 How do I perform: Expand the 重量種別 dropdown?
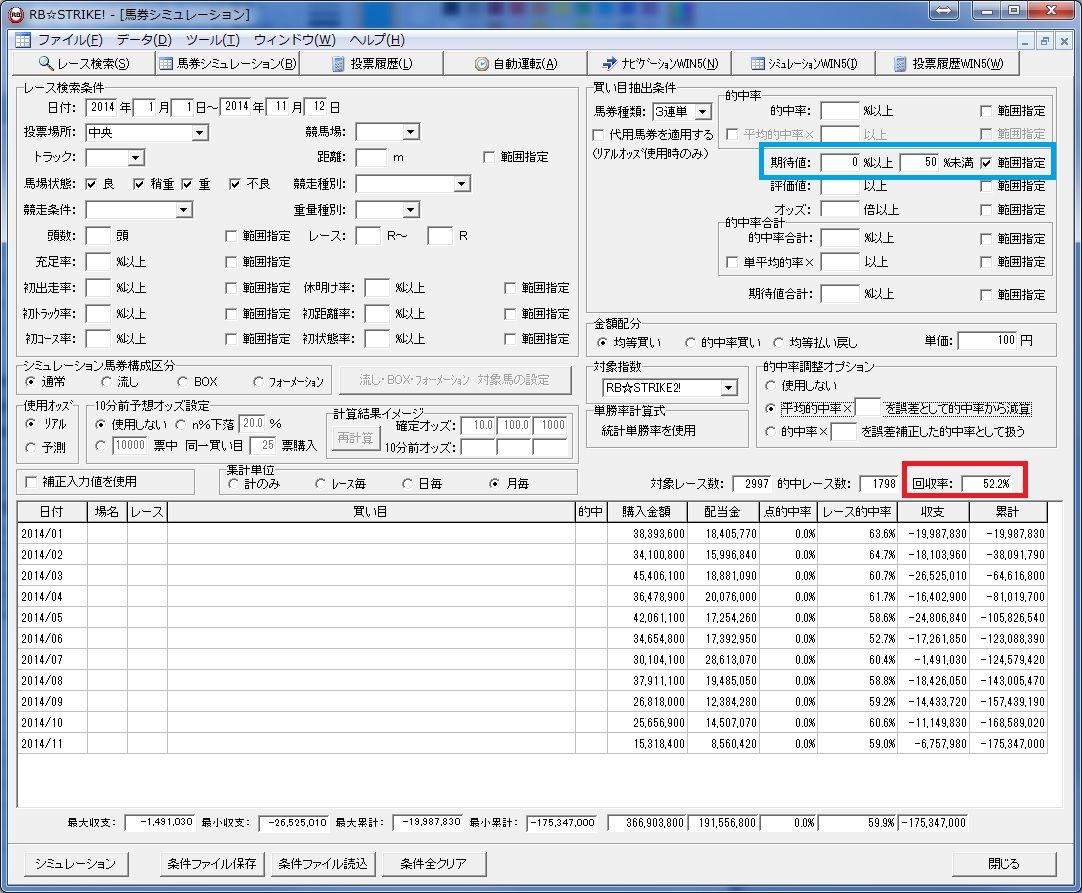point(411,210)
